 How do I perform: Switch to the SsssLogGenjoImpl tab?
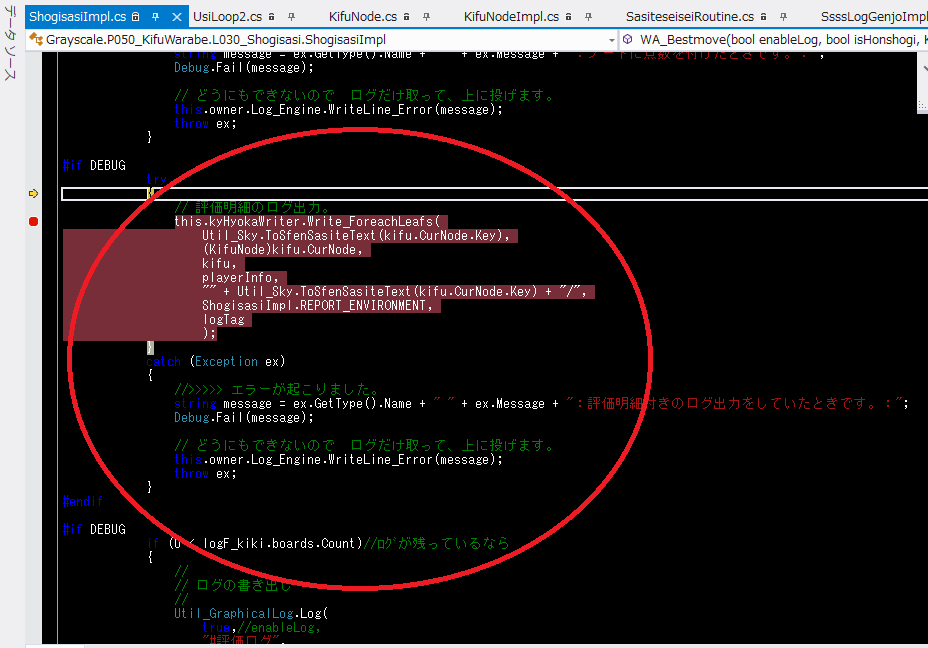point(874,17)
